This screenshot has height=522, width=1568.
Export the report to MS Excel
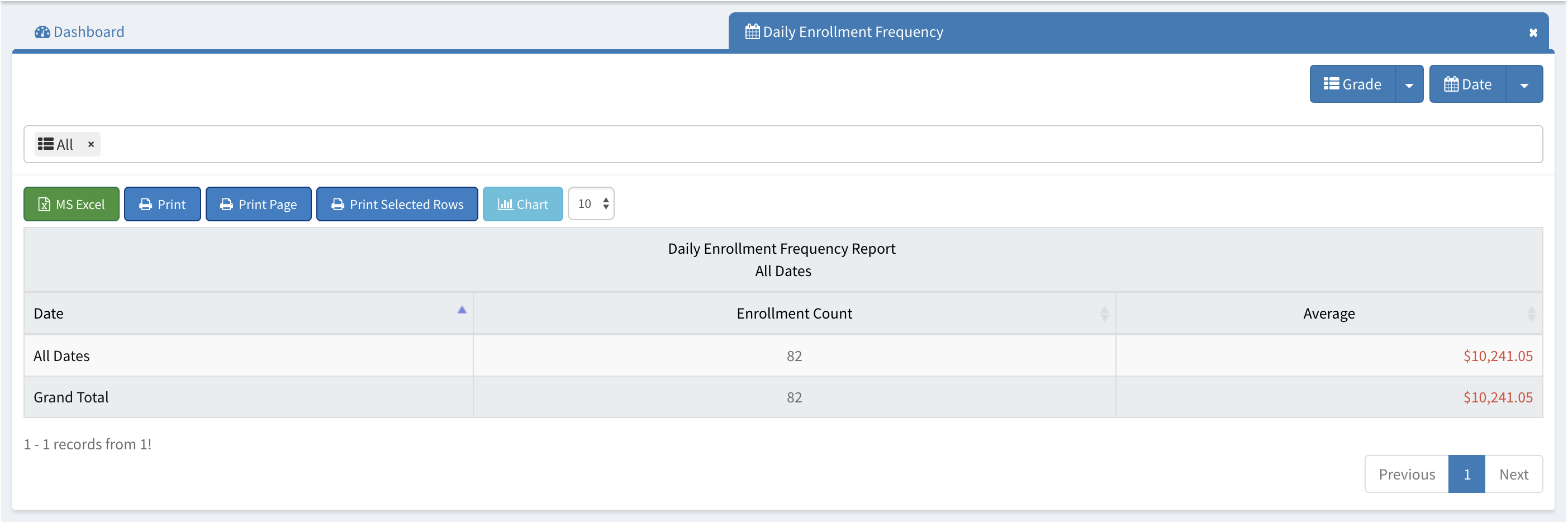pos(71,204)
